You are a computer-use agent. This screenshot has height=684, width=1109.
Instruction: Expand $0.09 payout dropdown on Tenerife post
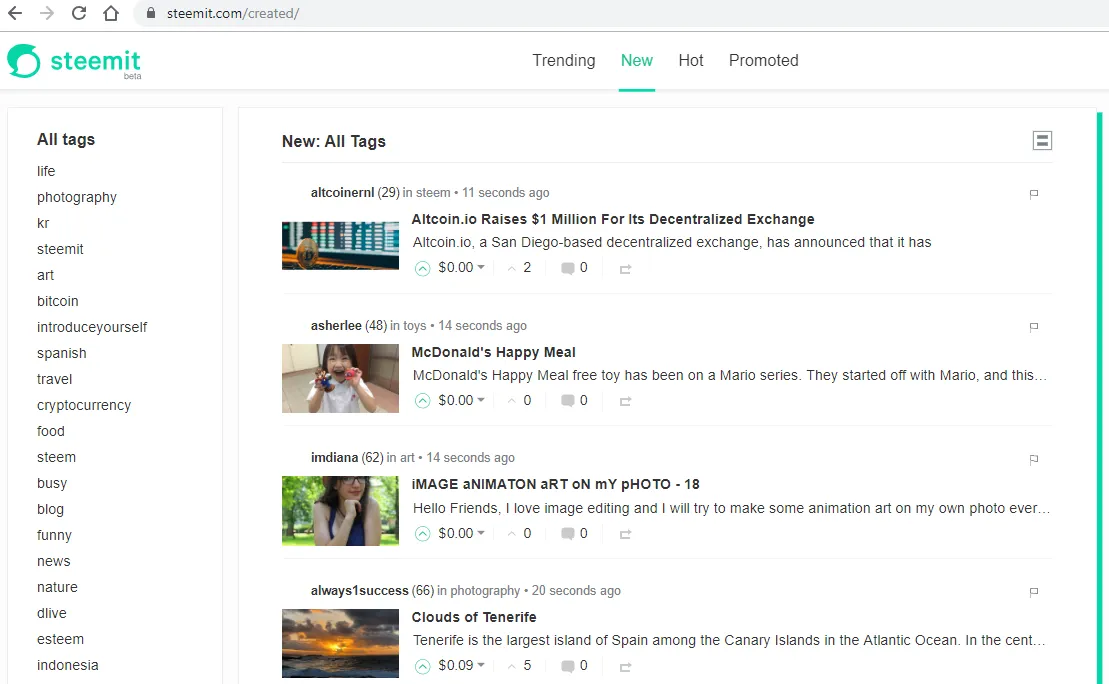461,666
